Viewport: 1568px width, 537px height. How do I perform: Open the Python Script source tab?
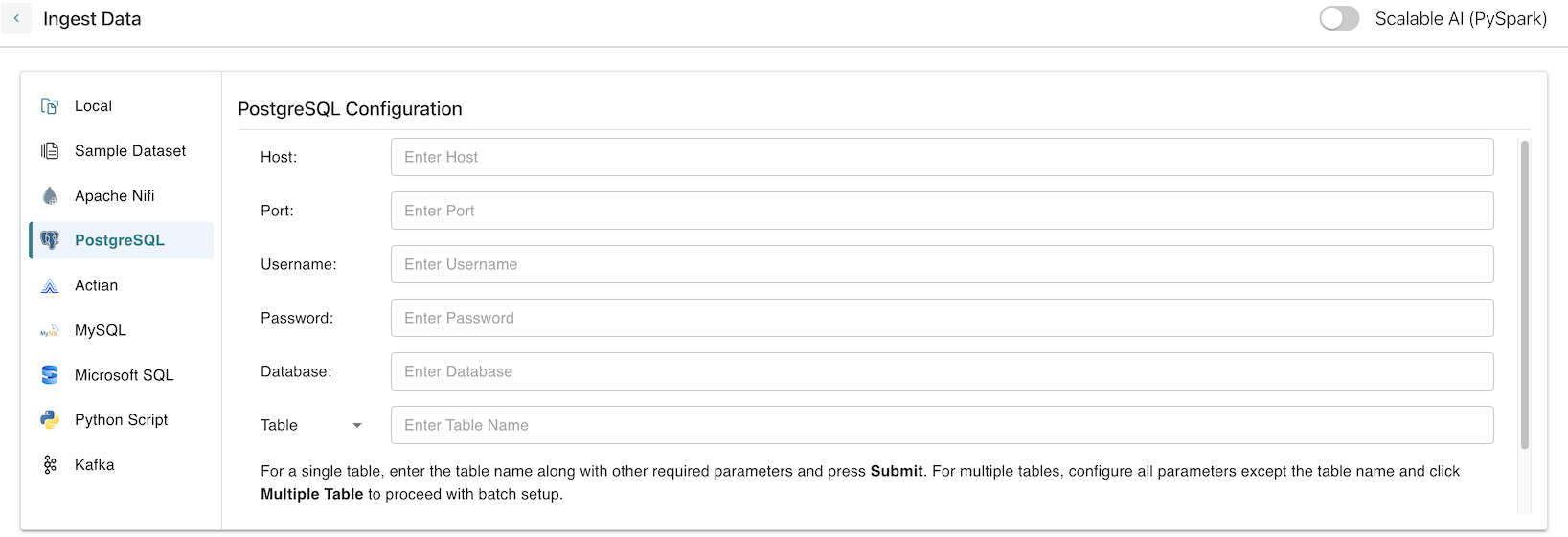[x=121, y=420]
